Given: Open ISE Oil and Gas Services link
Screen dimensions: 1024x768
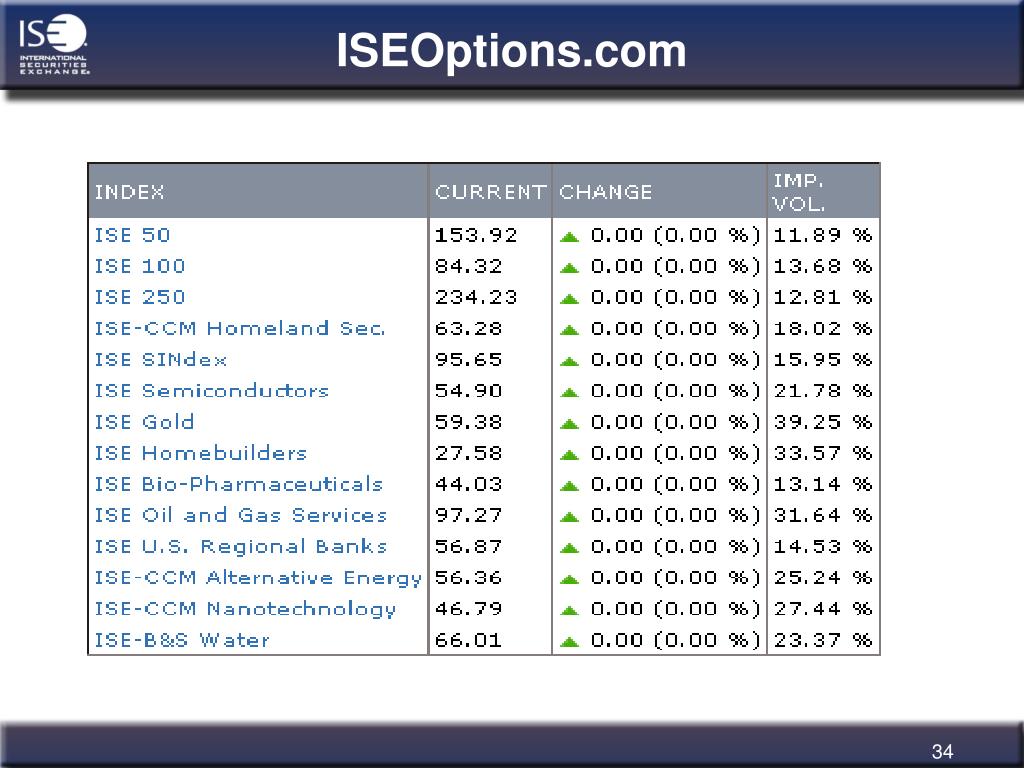Looking at the screenshot, I should point(241,515).
